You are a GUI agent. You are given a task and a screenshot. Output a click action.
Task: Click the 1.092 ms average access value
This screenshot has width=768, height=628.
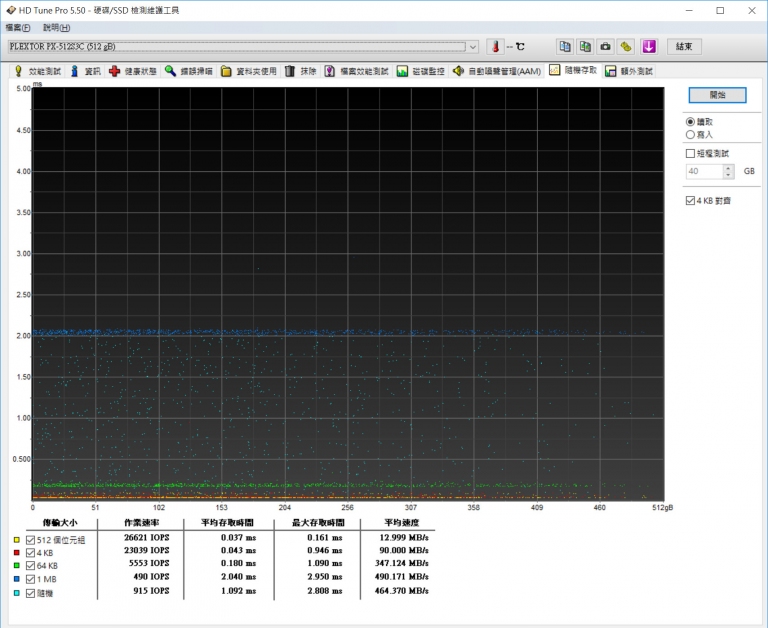[239, 591]
